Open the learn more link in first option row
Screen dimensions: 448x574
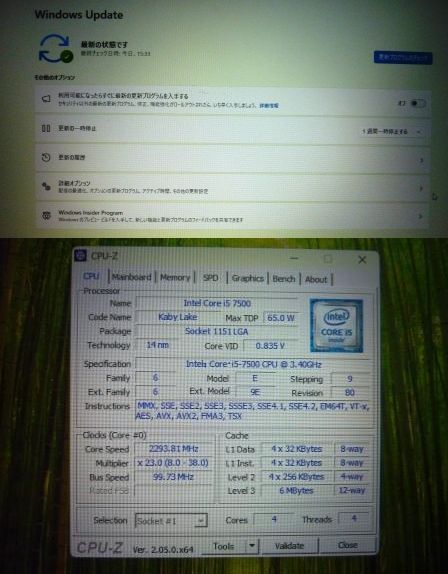click(x=269, y=105)
